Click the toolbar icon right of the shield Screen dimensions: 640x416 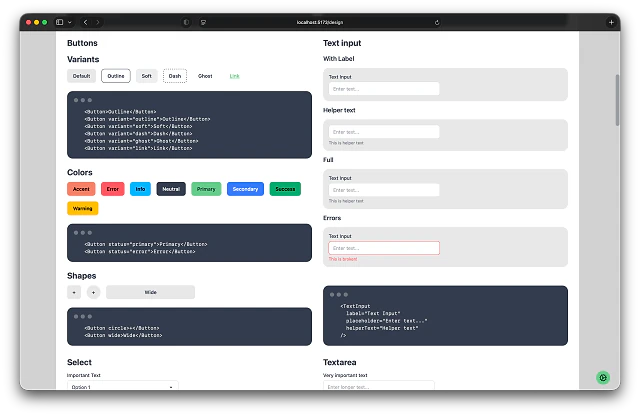(203, 22)
